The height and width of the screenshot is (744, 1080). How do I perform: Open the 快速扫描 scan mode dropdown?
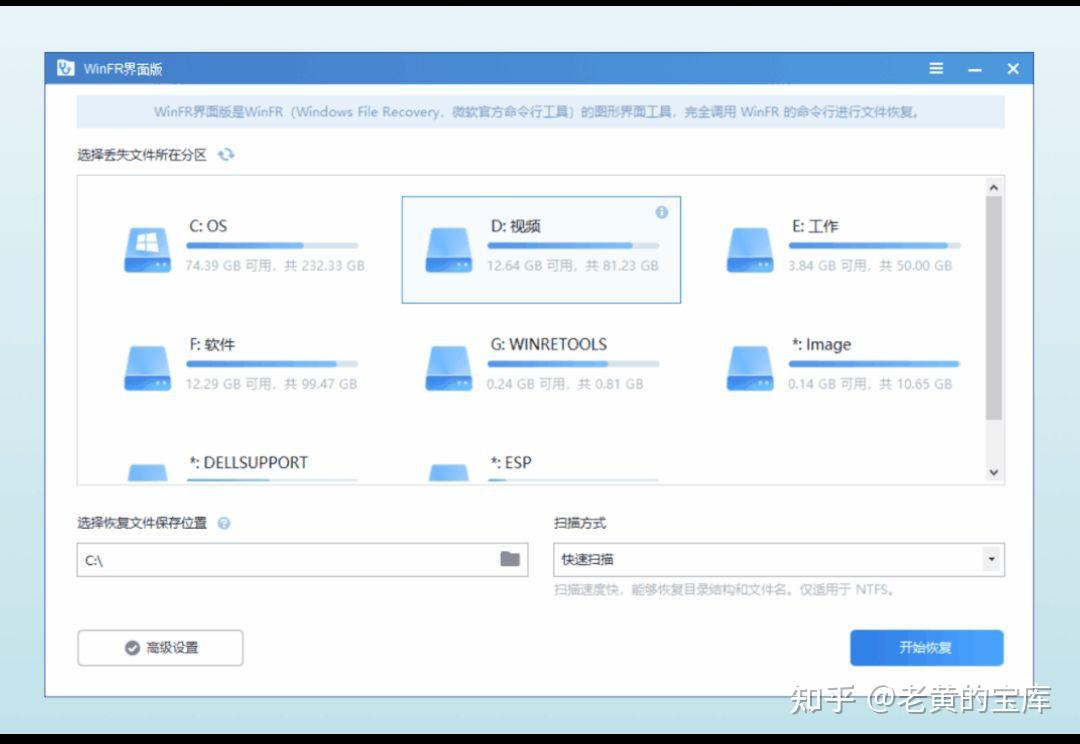[779, 559]
